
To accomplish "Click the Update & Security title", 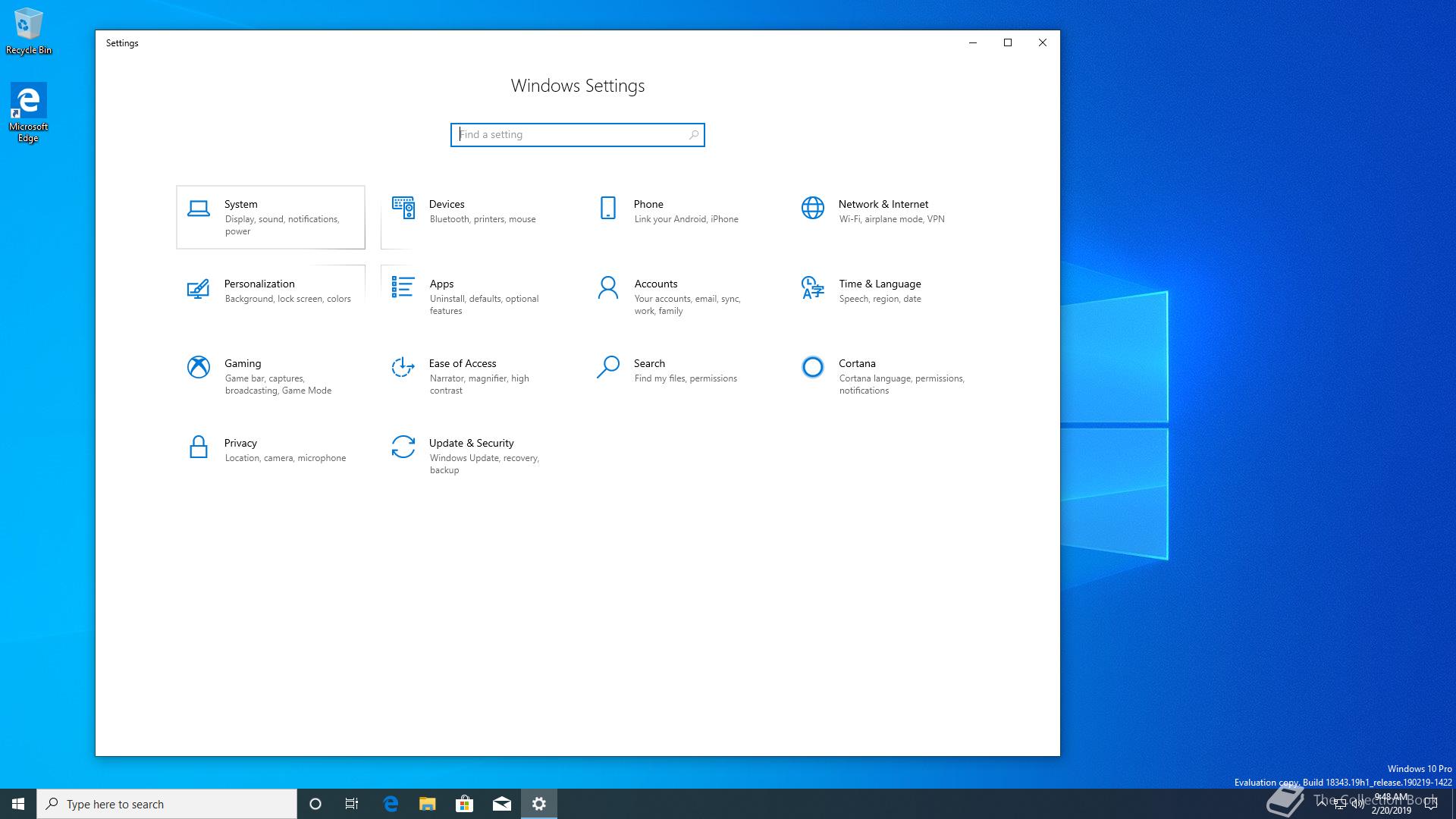I will click(471, 443).
